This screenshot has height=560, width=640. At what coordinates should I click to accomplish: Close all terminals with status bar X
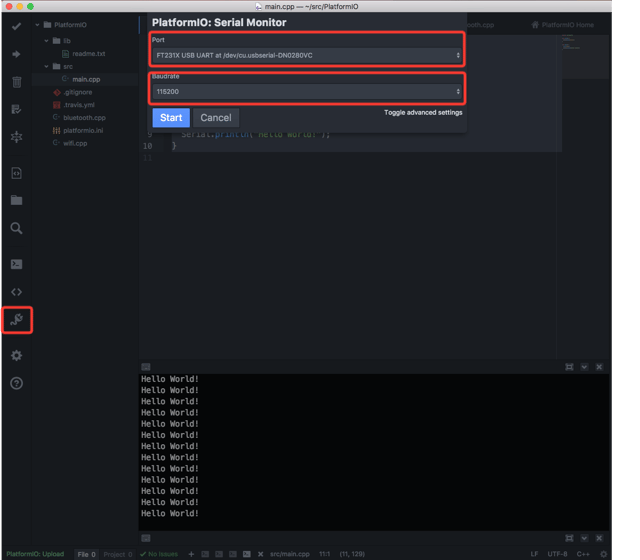click(260, 554)
